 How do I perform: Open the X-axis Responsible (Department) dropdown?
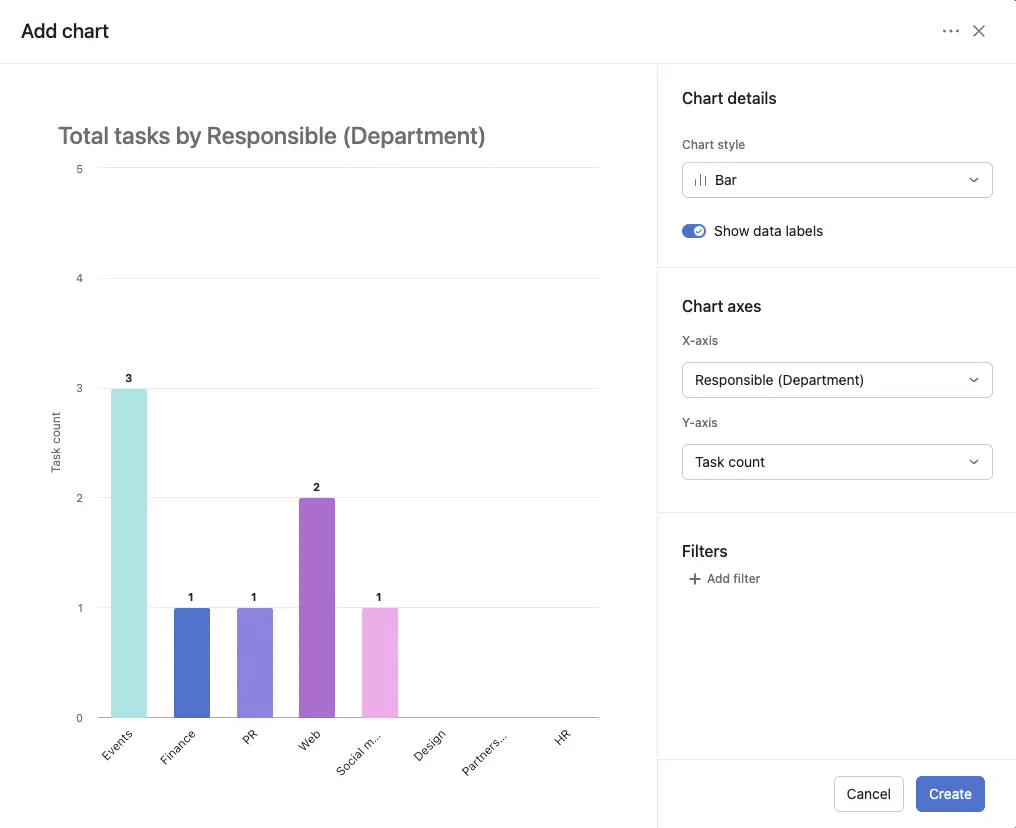click(837, 380)
